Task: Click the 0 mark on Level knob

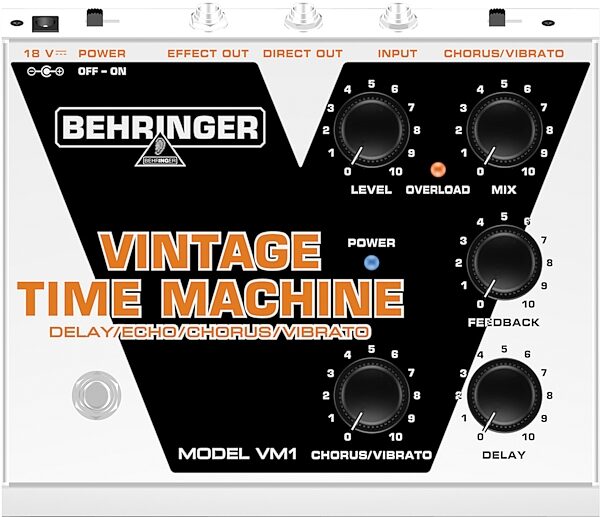Action: (x=347, y=171)
